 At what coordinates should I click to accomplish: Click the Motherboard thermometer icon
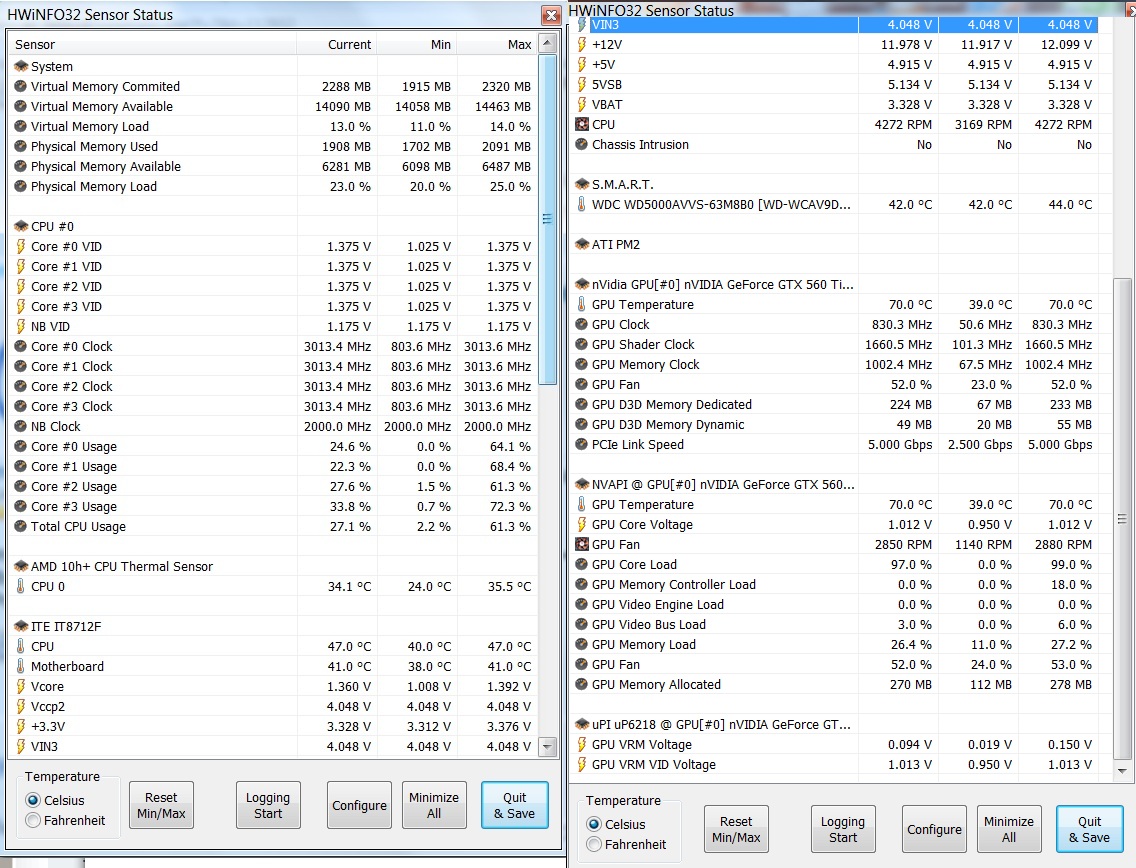tap(20, 667)
